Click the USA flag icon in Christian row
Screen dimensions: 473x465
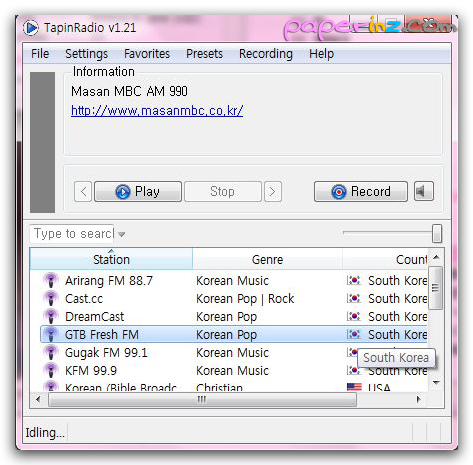coord(354,387)
